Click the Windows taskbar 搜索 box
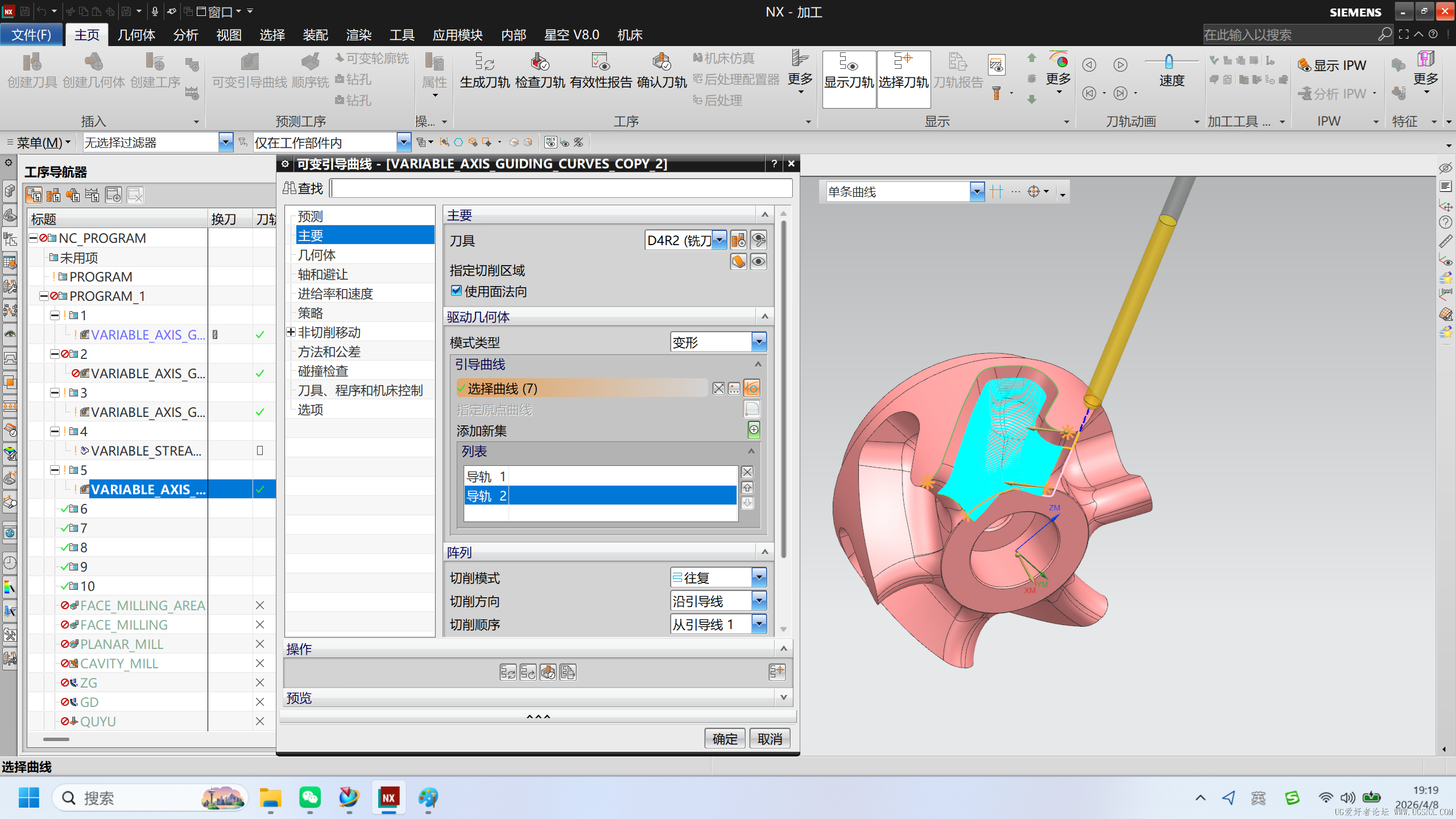This screenshot has height=819, width=1456. 151,797
